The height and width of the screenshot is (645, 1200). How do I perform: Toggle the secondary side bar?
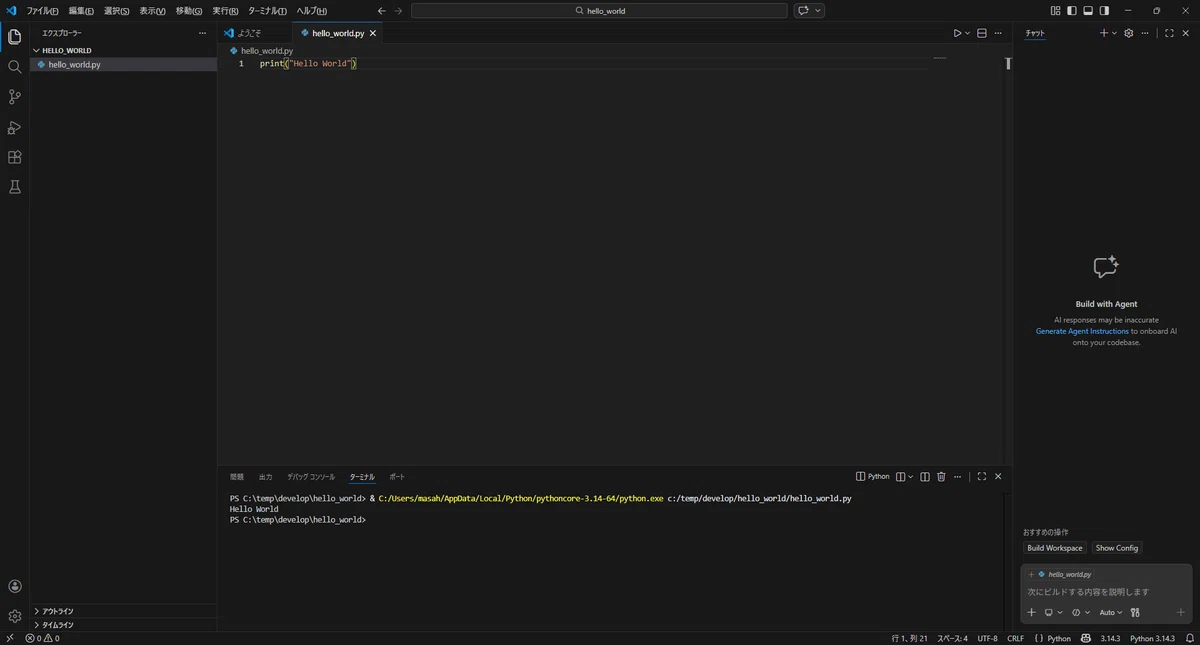click(1104, 11)
